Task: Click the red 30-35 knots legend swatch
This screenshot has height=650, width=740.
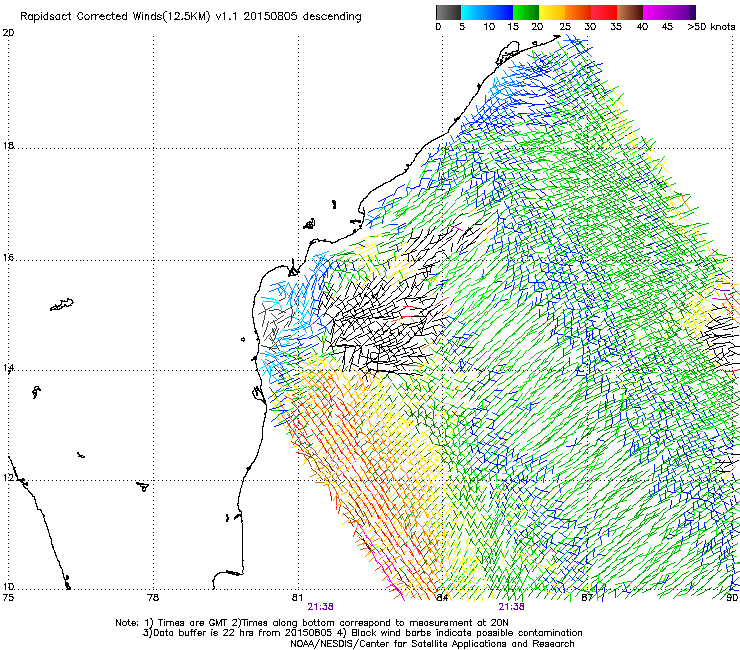Action: click(604, 12)
